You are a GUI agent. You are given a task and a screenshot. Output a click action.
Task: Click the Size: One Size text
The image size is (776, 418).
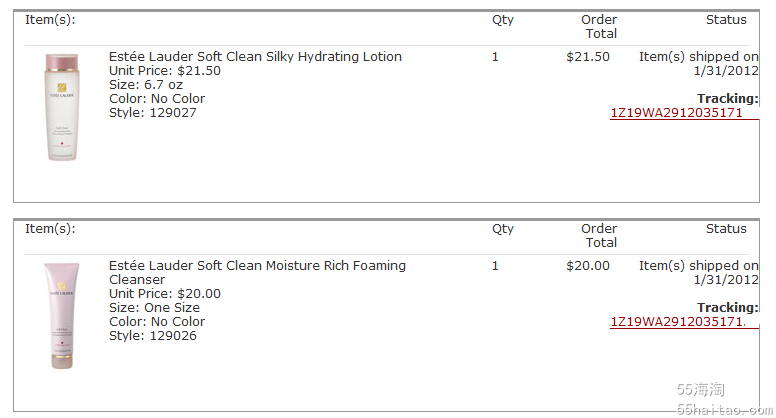point(154,308)
